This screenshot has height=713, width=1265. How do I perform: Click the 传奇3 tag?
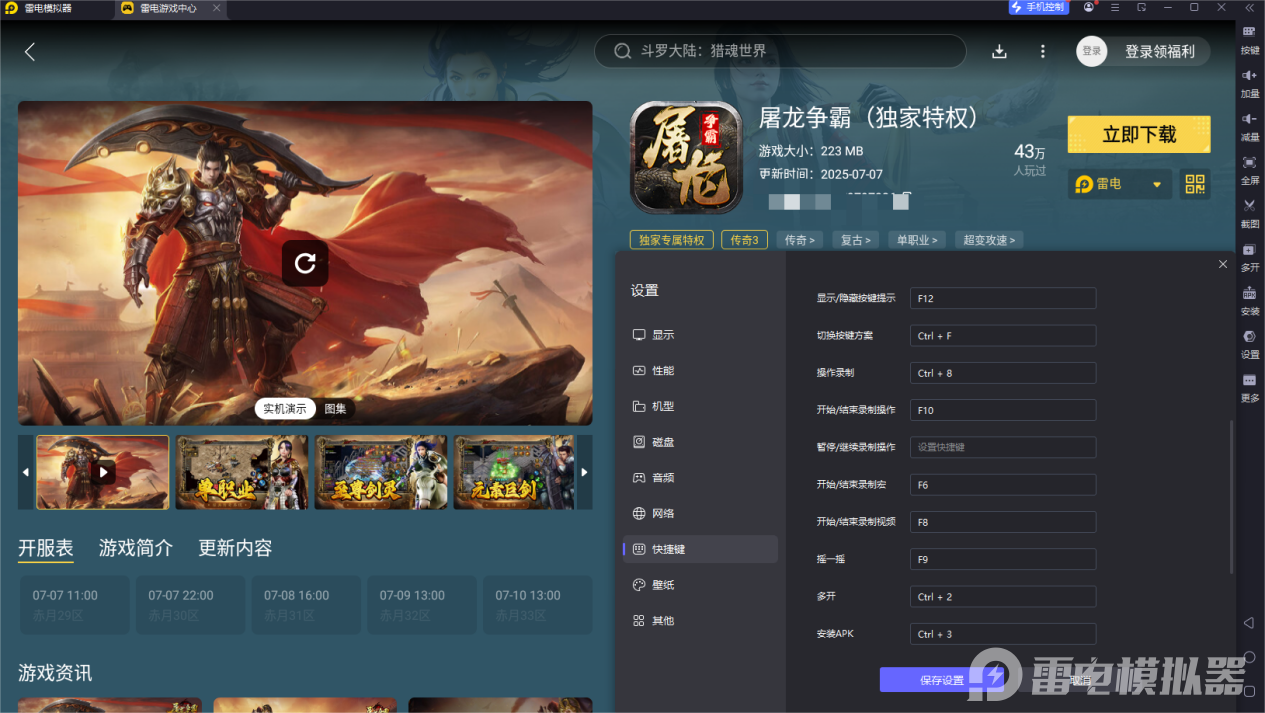[x=745, y=240]
